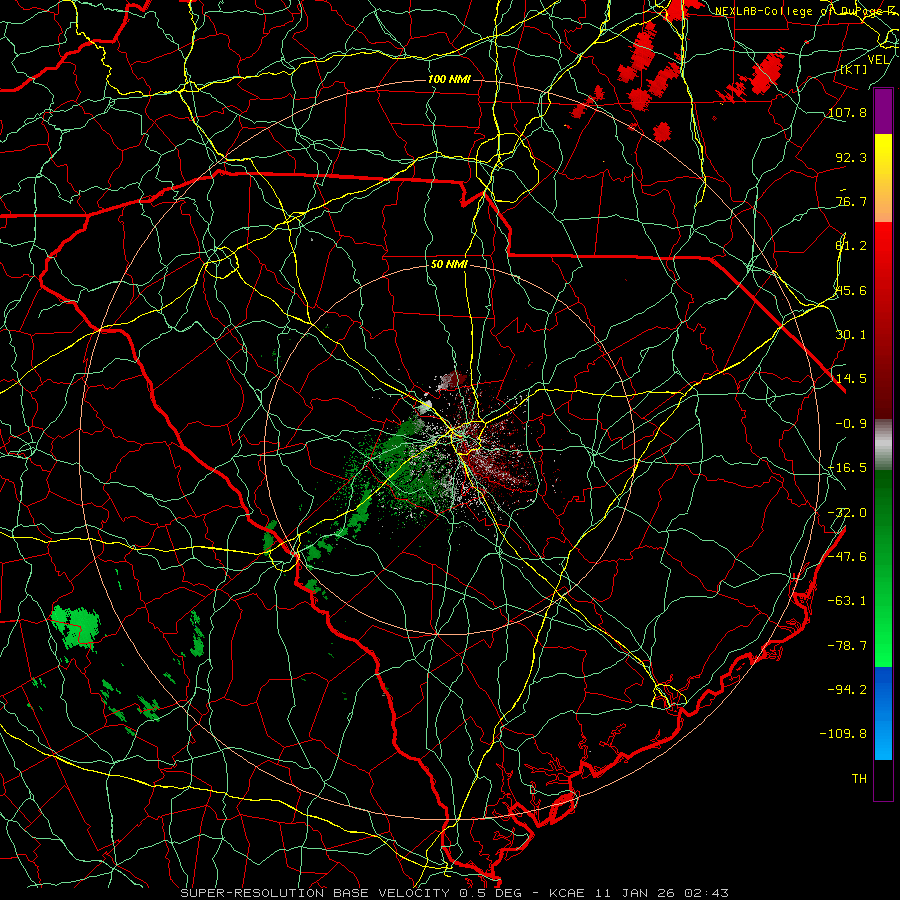Screen dimensions: 900x900
Task: Click the blue segment of the color bar
Action: [x=883, y=713]
